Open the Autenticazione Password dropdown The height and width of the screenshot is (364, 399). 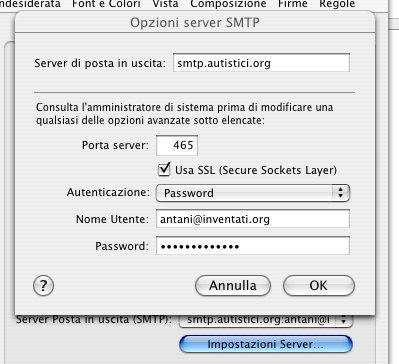pyautogui.click(x=253, y=193)
